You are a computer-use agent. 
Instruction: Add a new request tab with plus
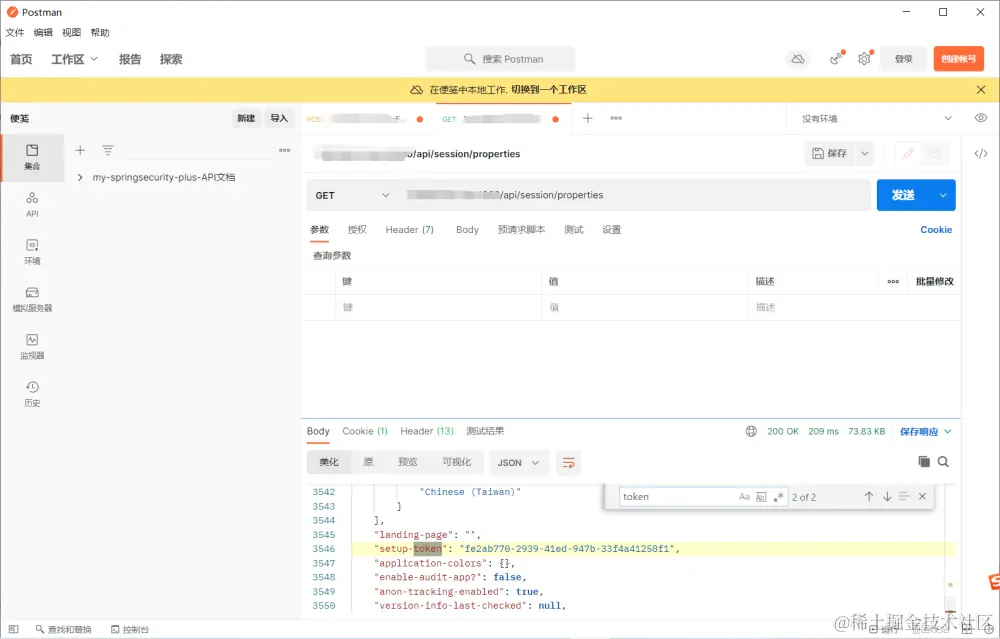587,118
